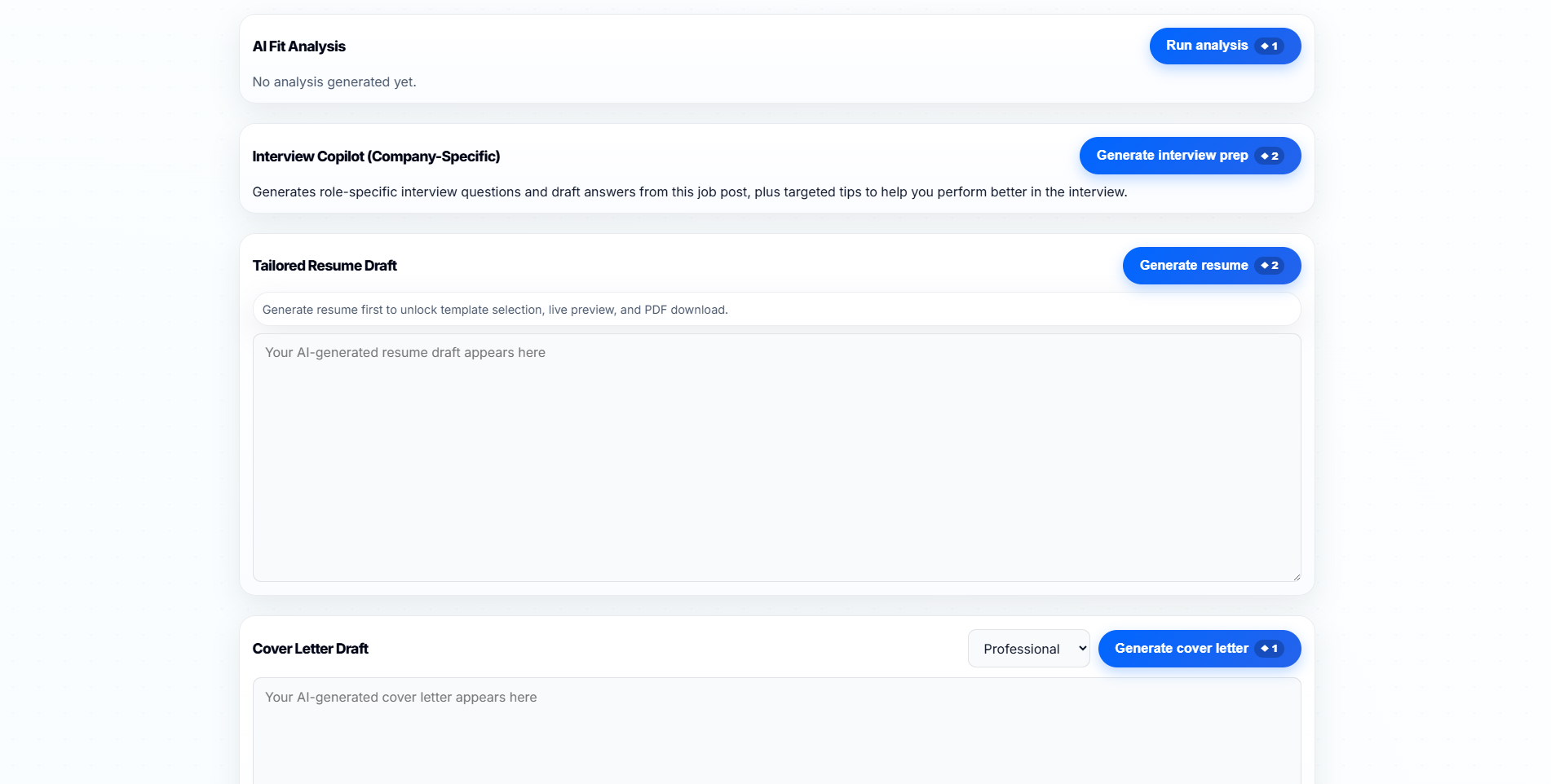This screenshot has height=784, width=1551.
Task: Click the chevron arrow of the Professional select
Action: pos(1082,649)
